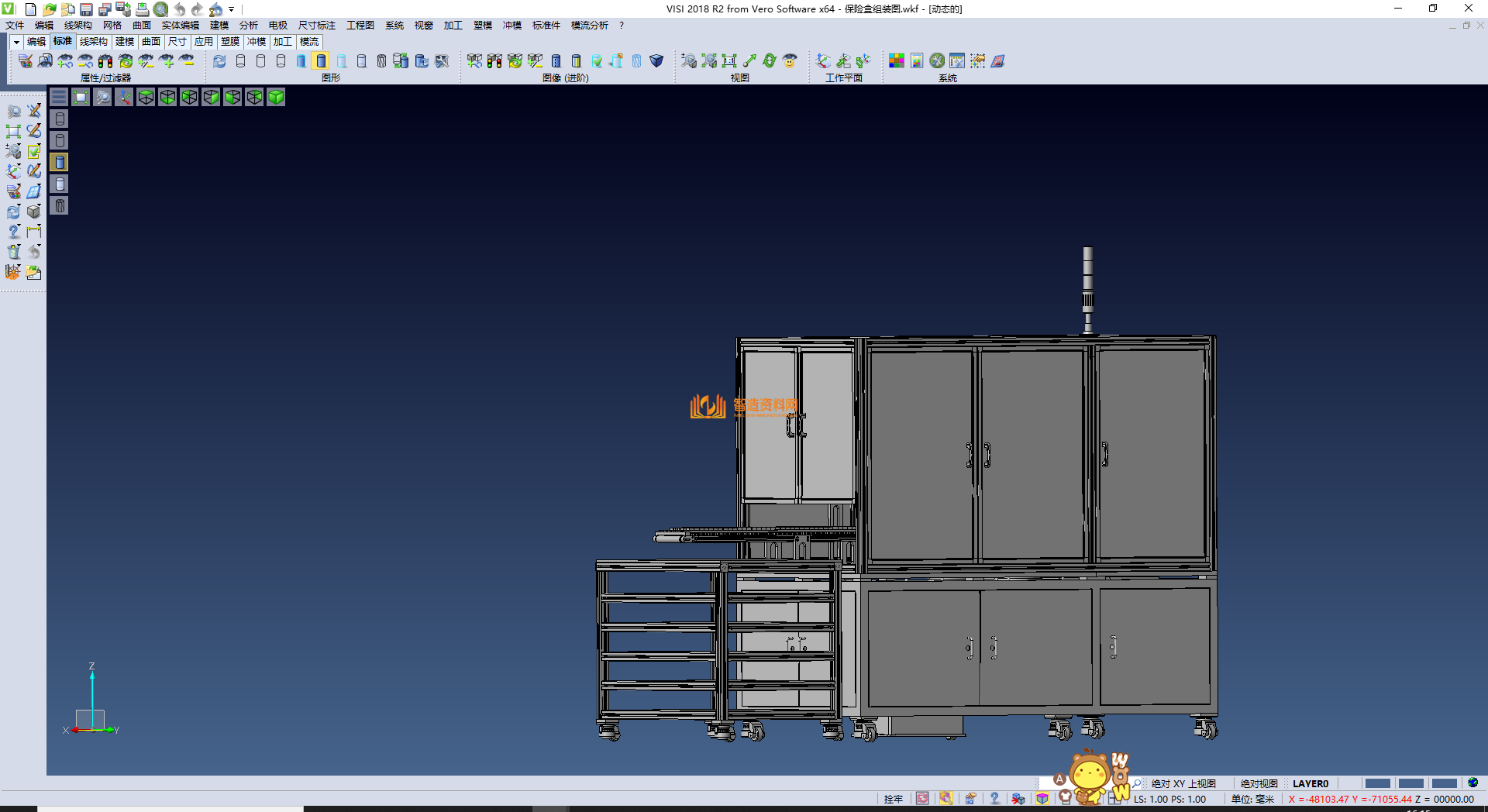Click the LAYER0 status bar label
The height and width of the screenshot is (812, 1488).
pos(1310,783)
